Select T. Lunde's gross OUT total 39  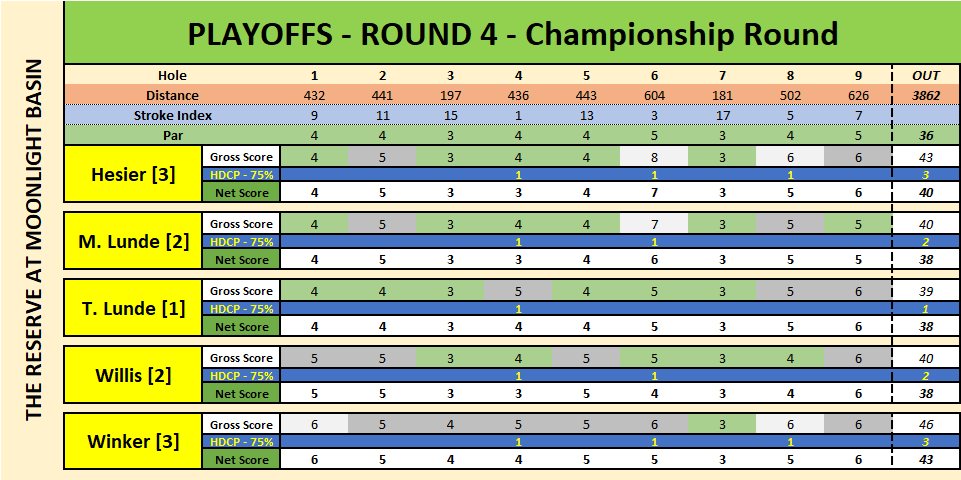click(x=925, y=290)
